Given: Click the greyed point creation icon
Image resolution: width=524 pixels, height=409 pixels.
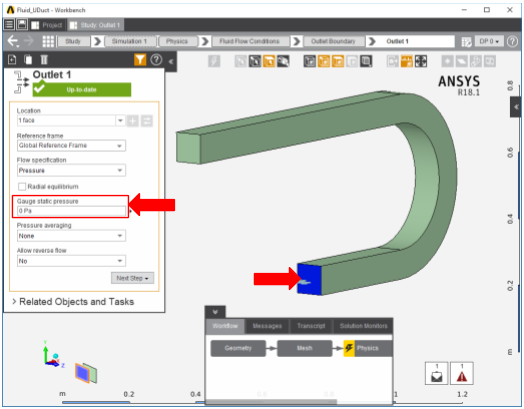Looking at the screenshot, I should tap(447, 61).
